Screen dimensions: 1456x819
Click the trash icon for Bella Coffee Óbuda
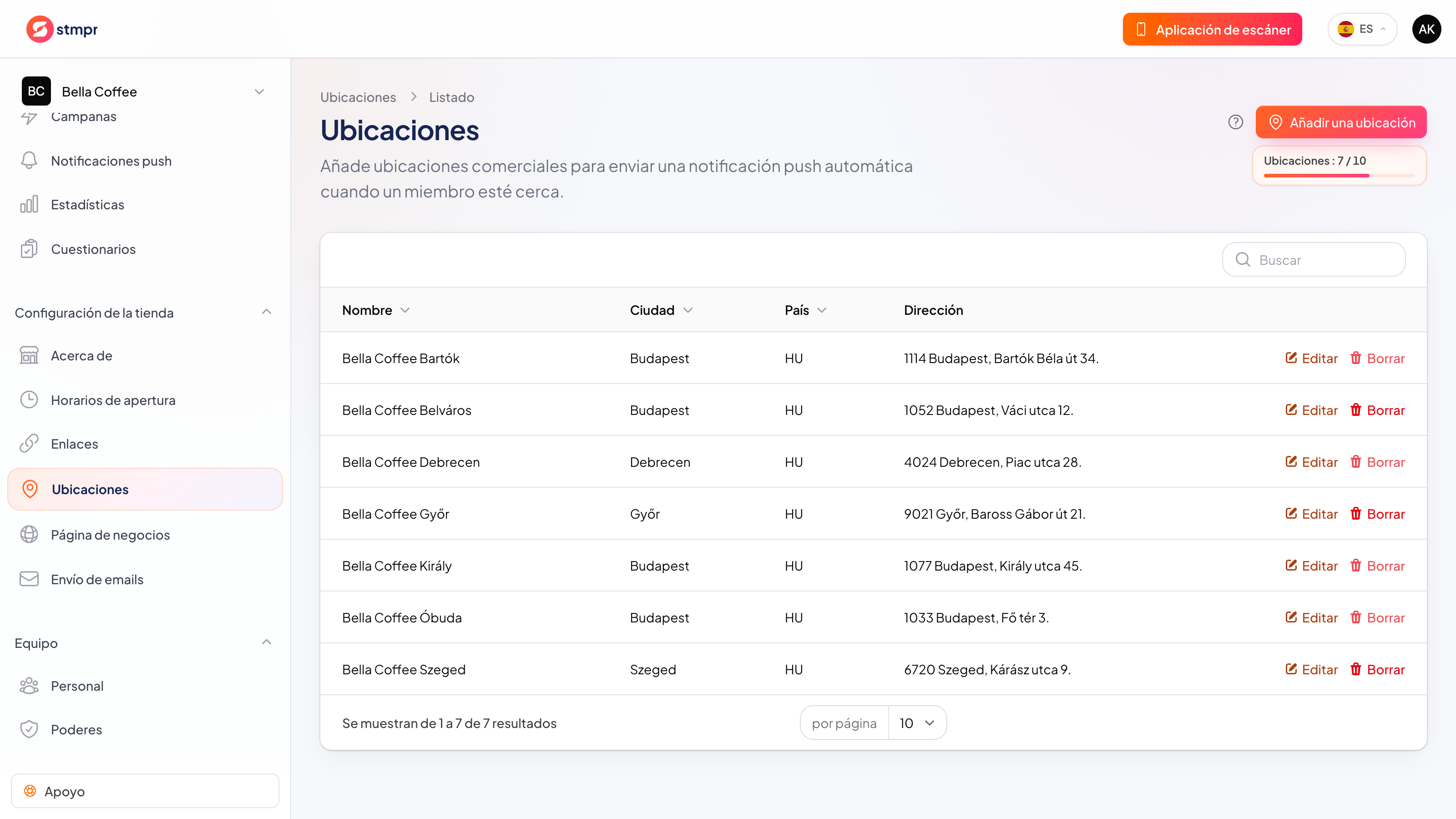pos(1356,617)
